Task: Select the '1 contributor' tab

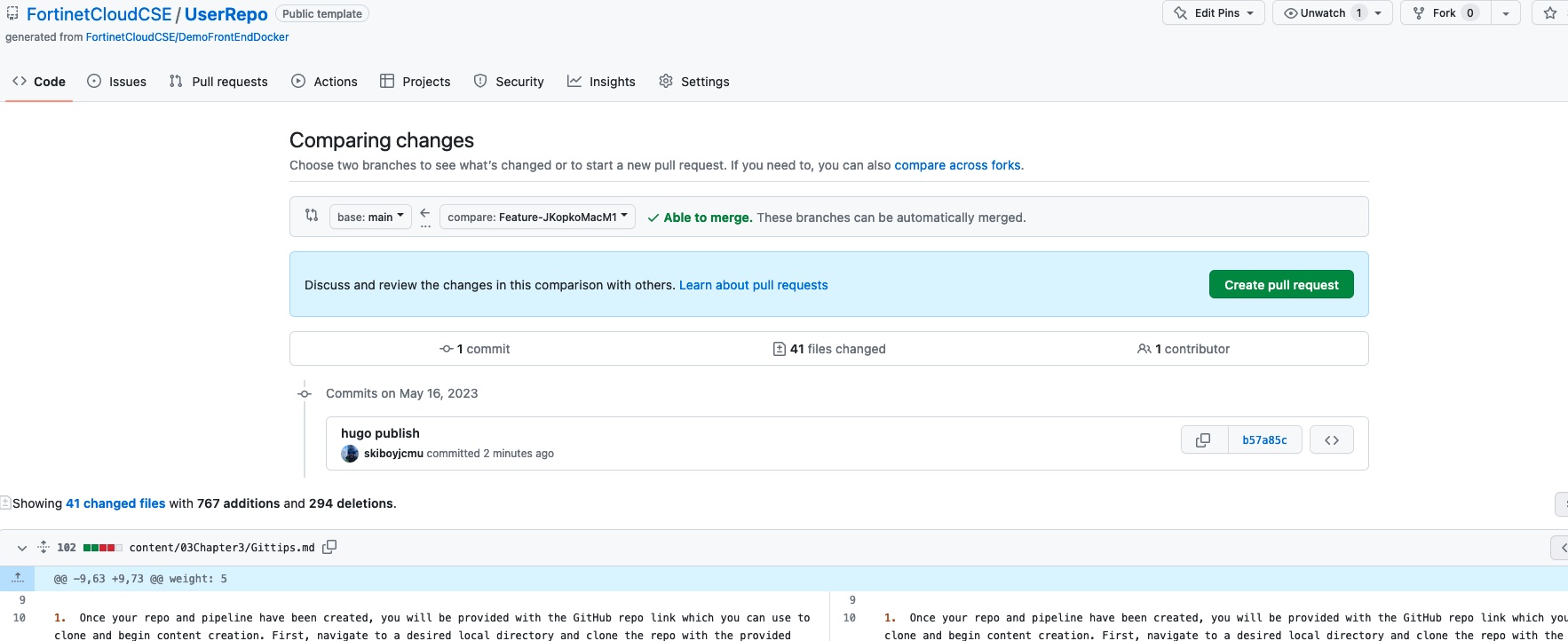Action: point(1184,349)
